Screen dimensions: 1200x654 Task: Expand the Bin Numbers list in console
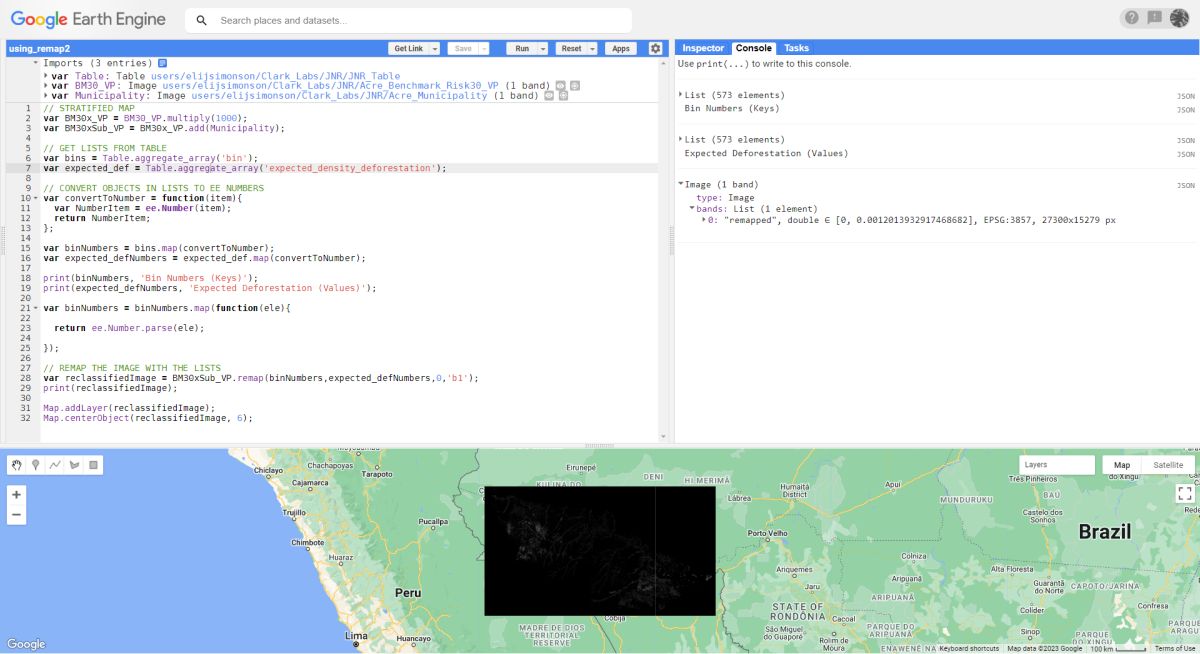tap(681, 94)
